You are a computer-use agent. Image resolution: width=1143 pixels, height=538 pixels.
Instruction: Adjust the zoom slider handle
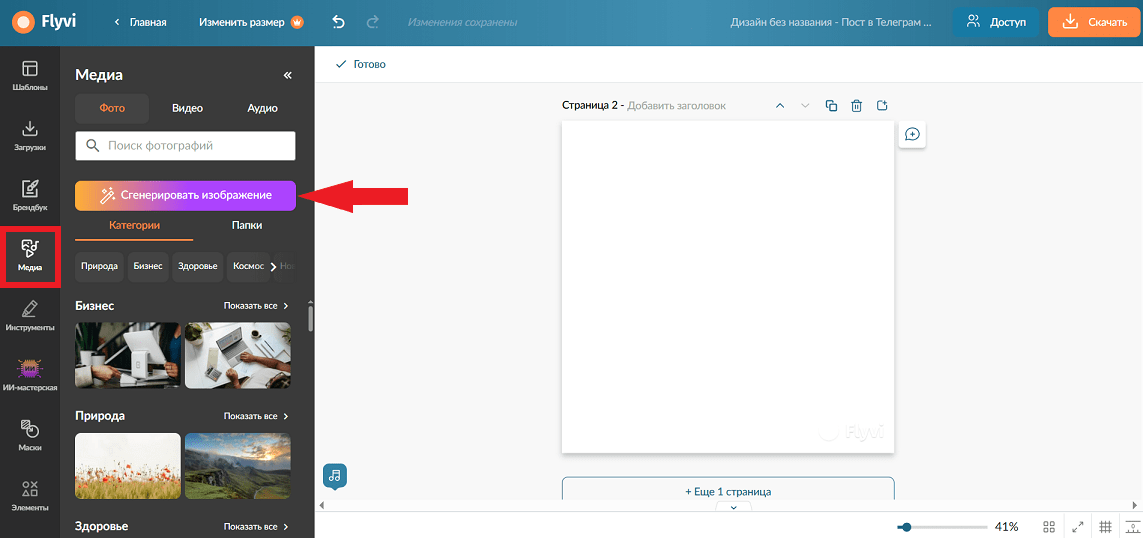click(905, 526)
